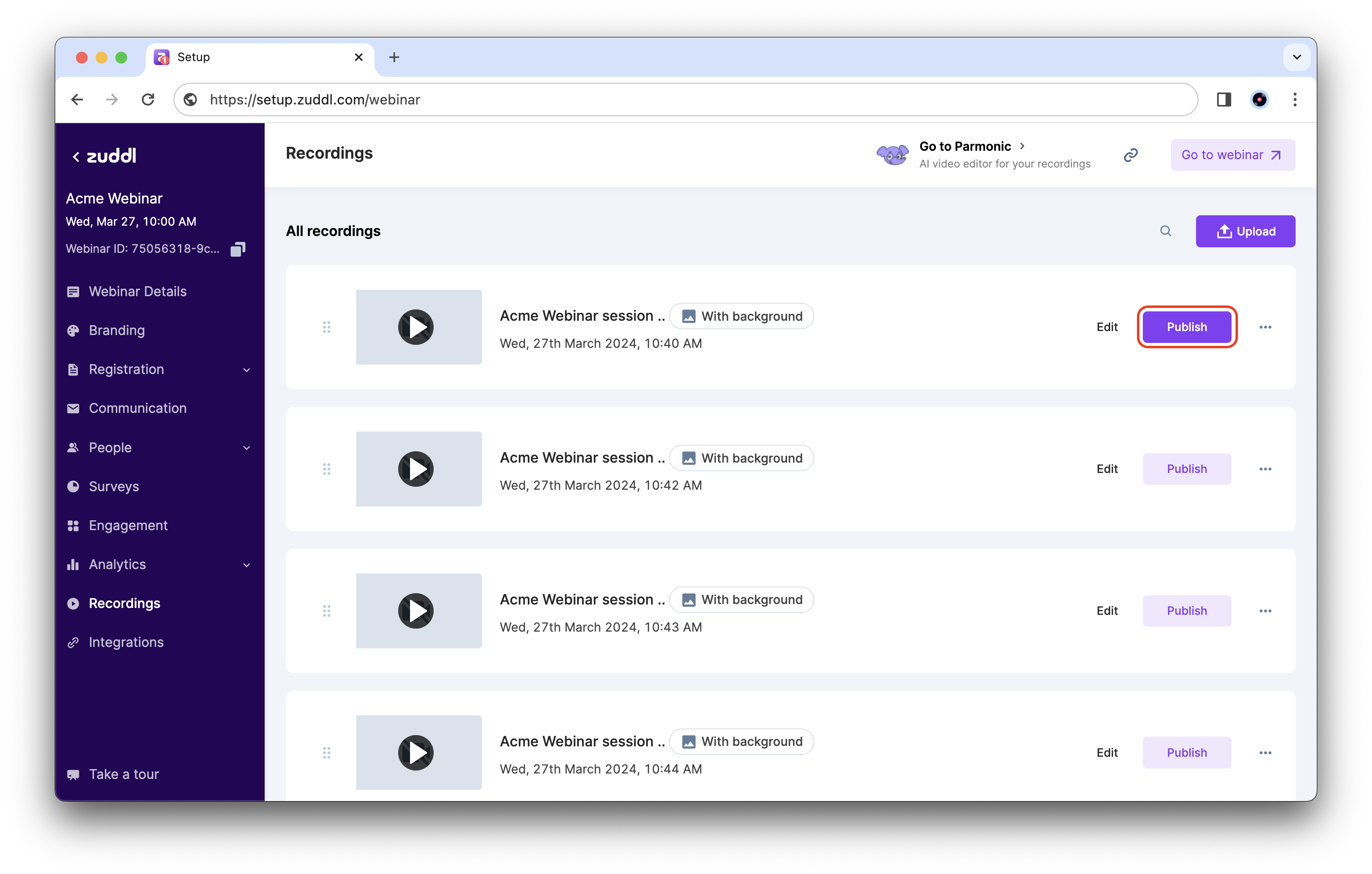The image size is (1372, 874).
Task: Open the Branding sidebar menu item
Action: click(x=117, y=331)
